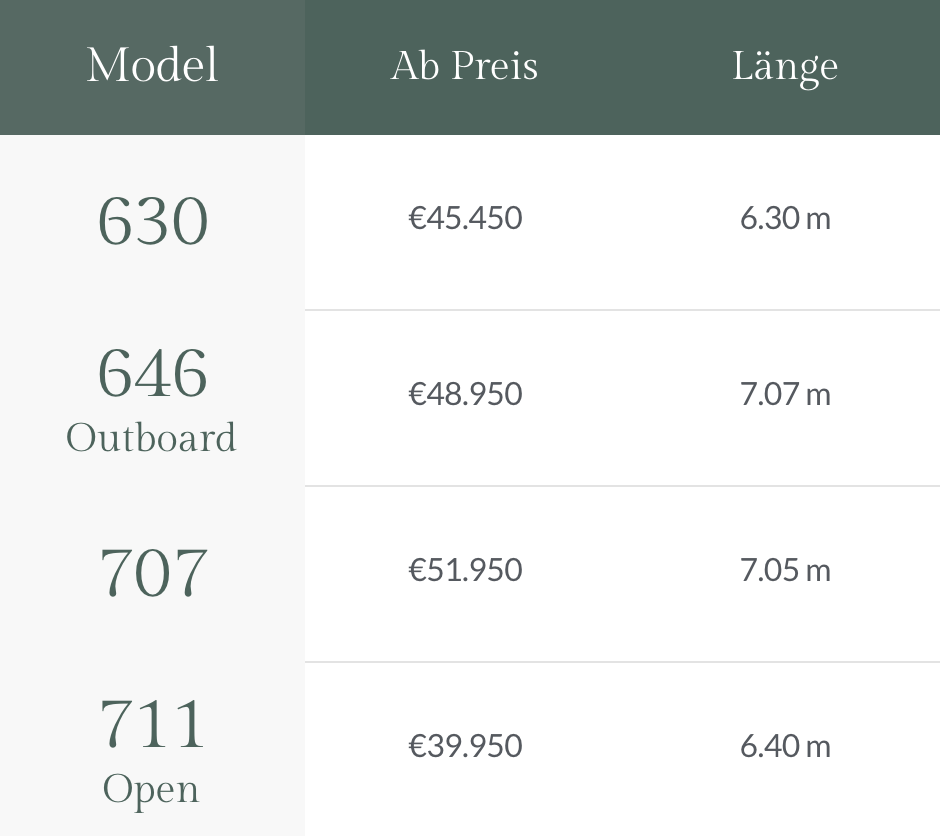
Task: Select the €51.950 price cell
Action: 465,570
